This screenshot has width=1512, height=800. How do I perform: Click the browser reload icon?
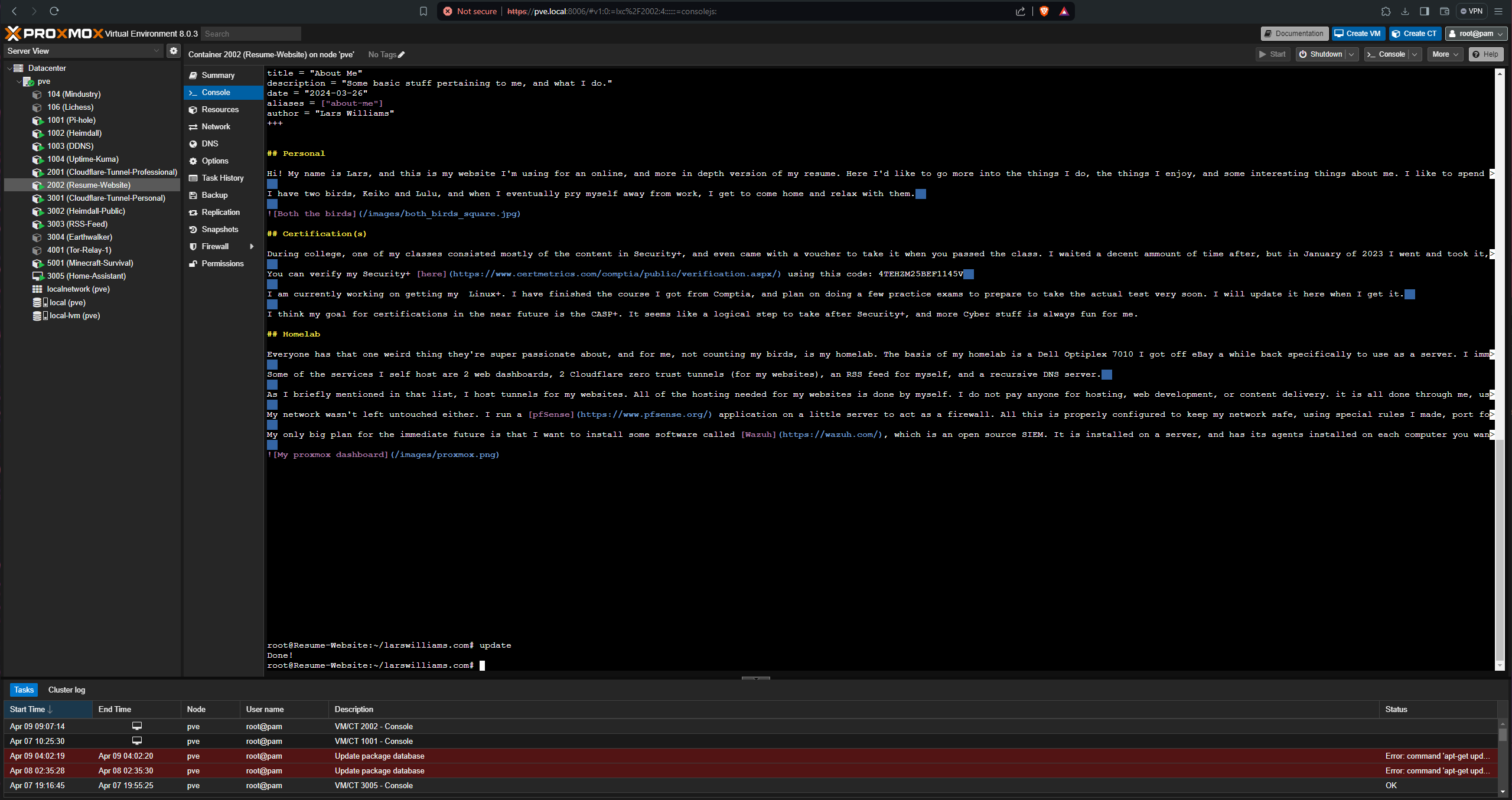coord(54,11)
